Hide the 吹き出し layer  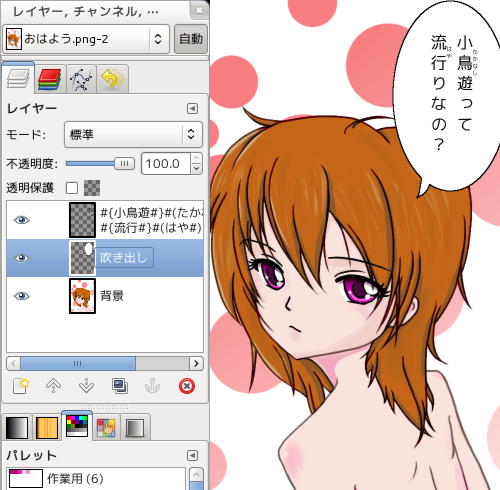22,258
